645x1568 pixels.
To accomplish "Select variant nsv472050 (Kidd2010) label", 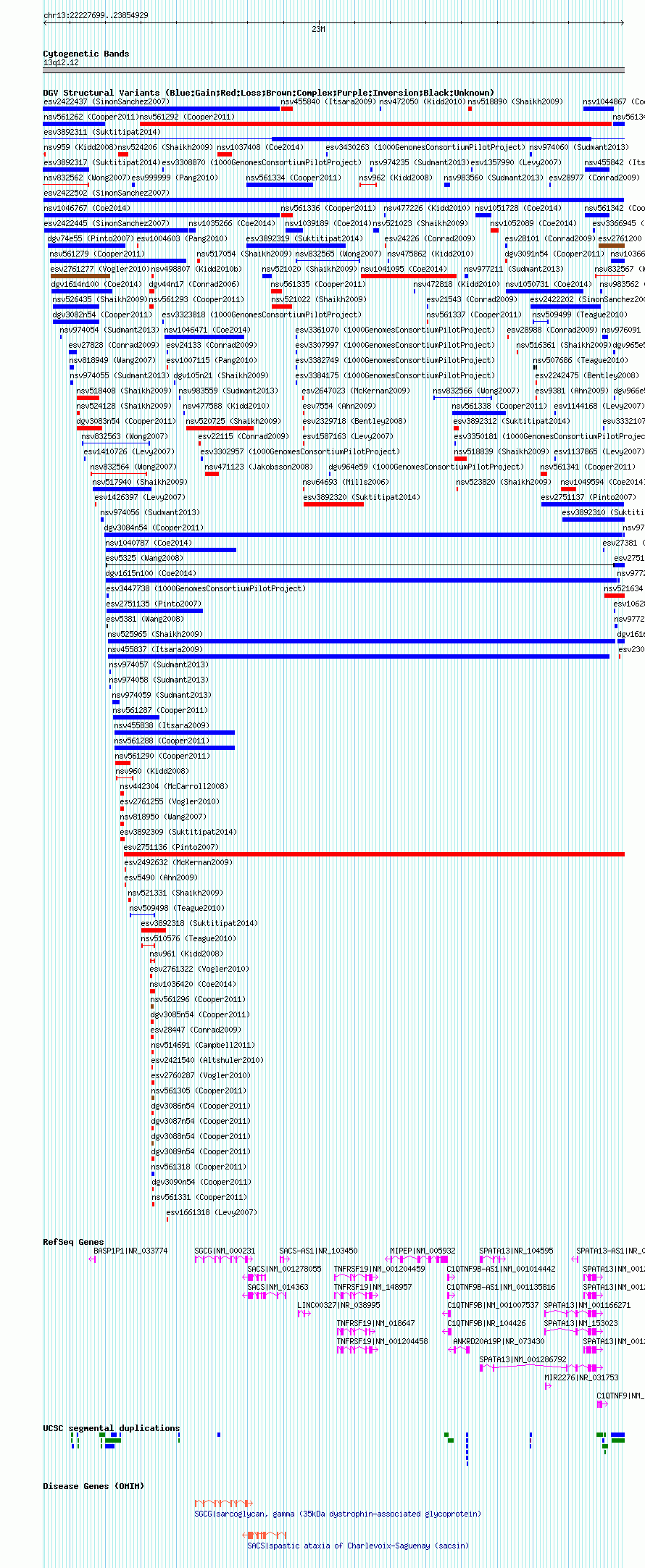I will tap(423, 101).
